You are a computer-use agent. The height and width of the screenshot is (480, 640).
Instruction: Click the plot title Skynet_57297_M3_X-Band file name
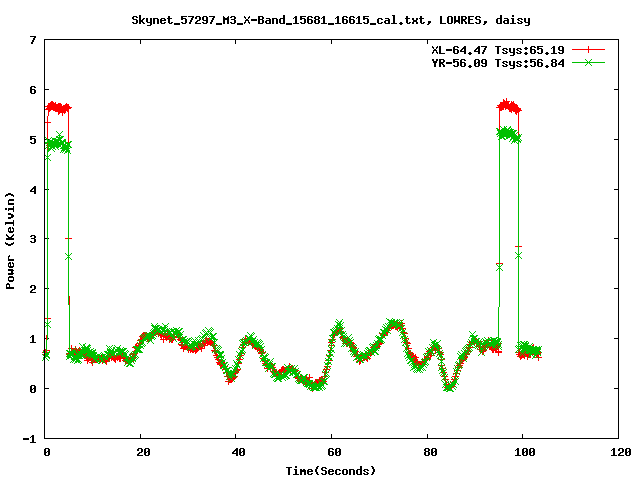coord(278,20)
